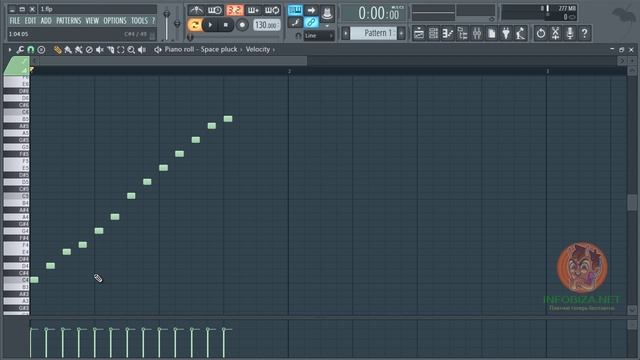Click the desk lamp icon in toolbar
Image resolution: width=640 pixels, height=360 pixels.
[520, 33]
